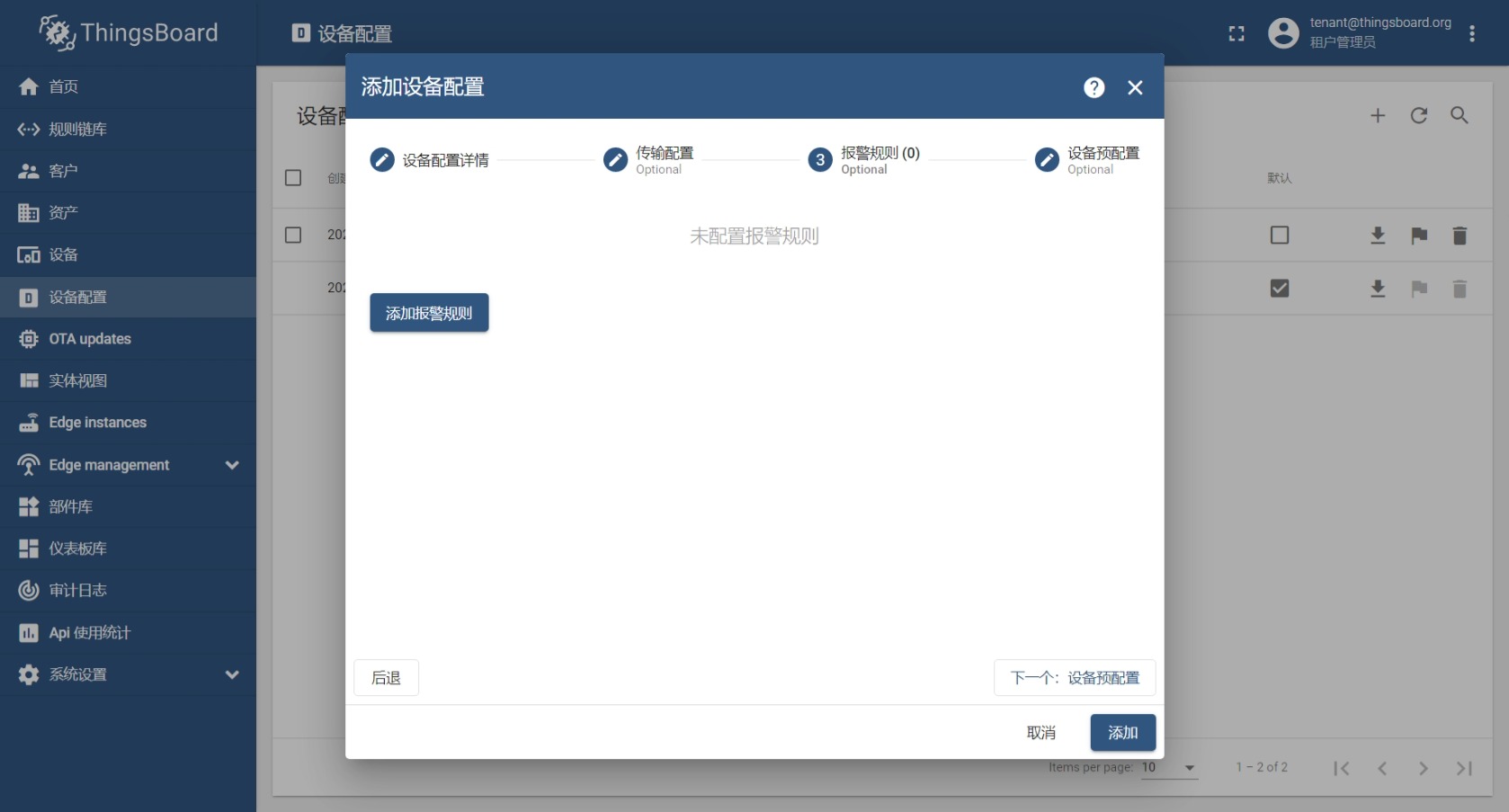This screenshot has width=1509, height=812.
Task: Open the items per page dropdown
Action: (x=1166, y=768)
